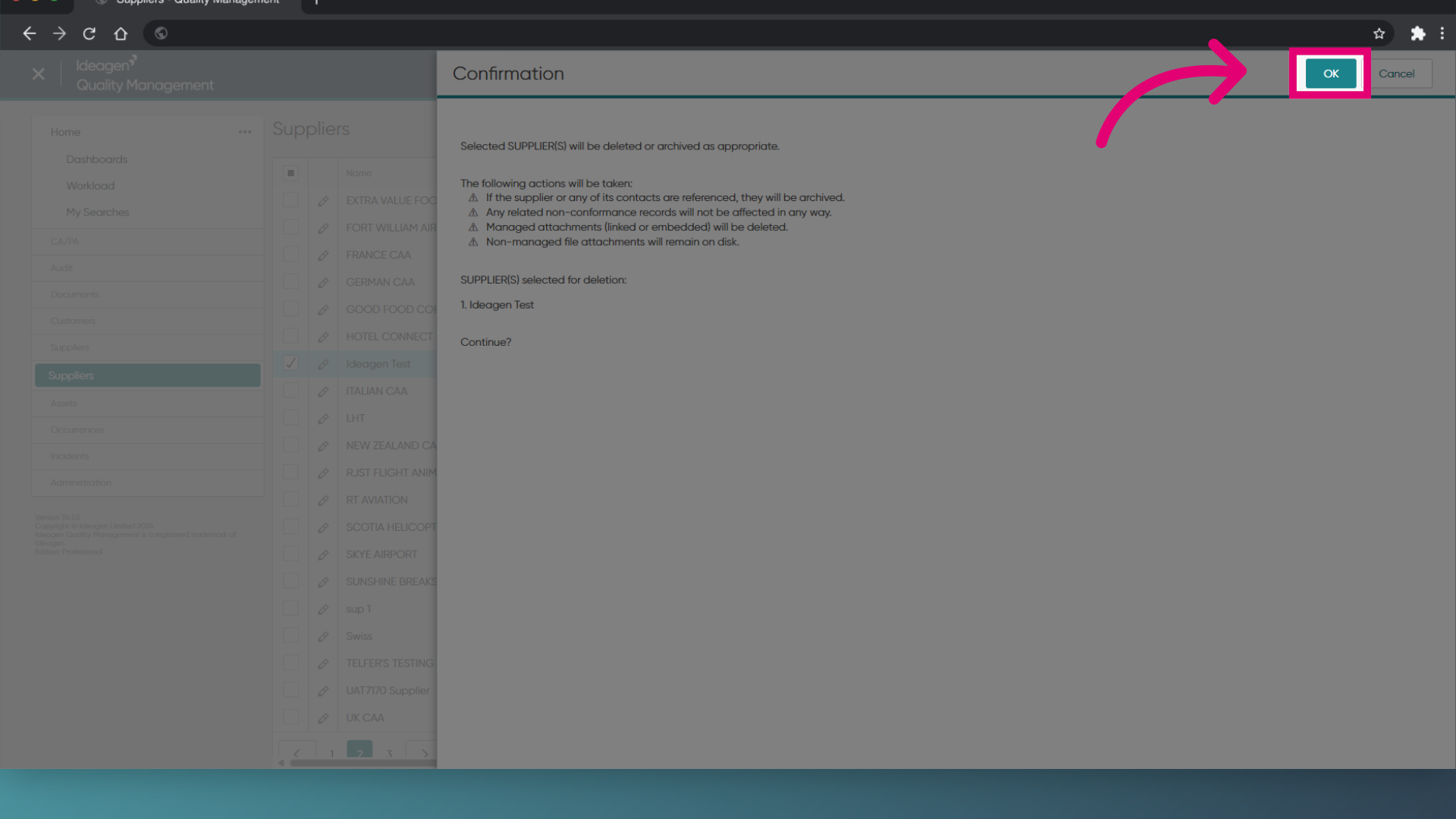This screenshot has width=1456, height=819.
Task: Expand the Assets sidebar section
Action: click(148, 403)
